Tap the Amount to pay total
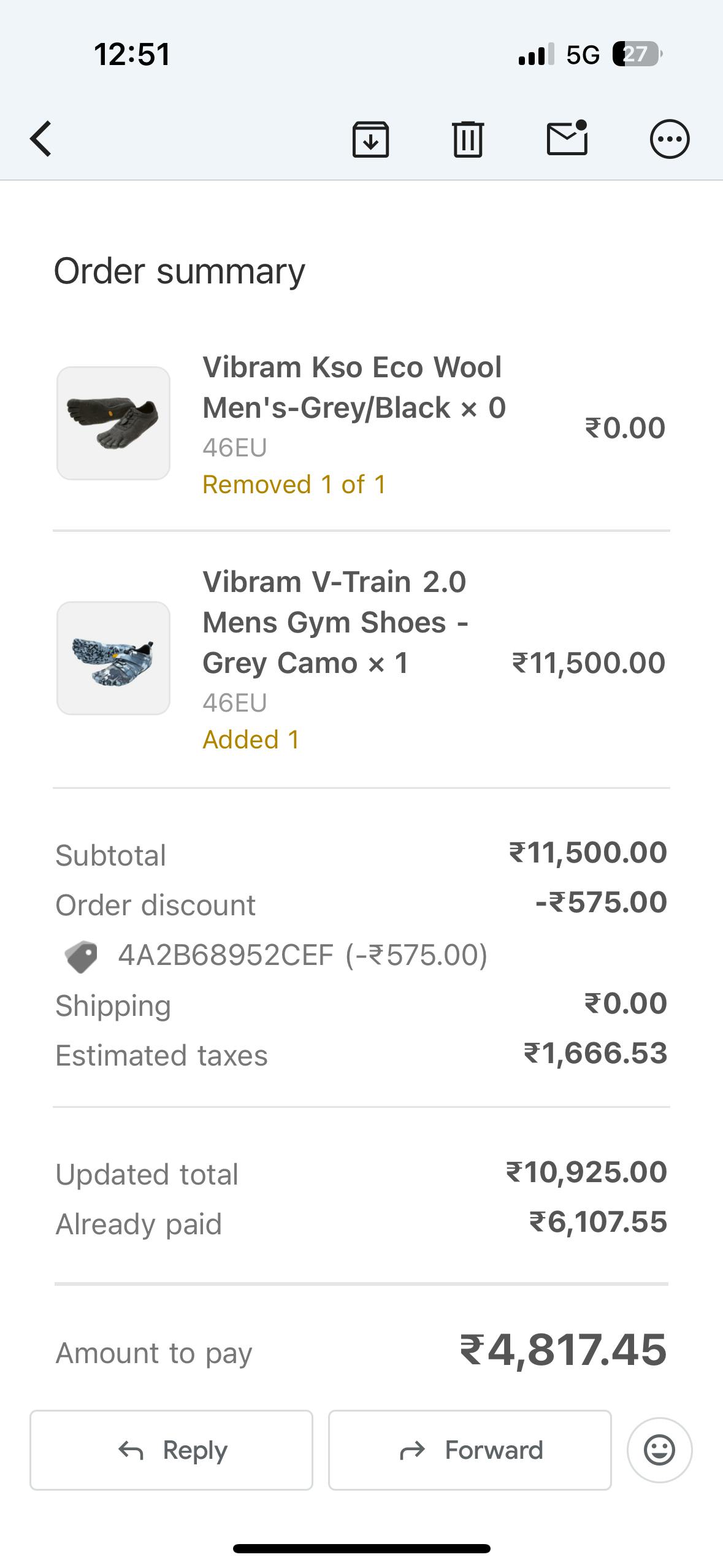The image size is (723, 1568). (x=563, y=1351)
